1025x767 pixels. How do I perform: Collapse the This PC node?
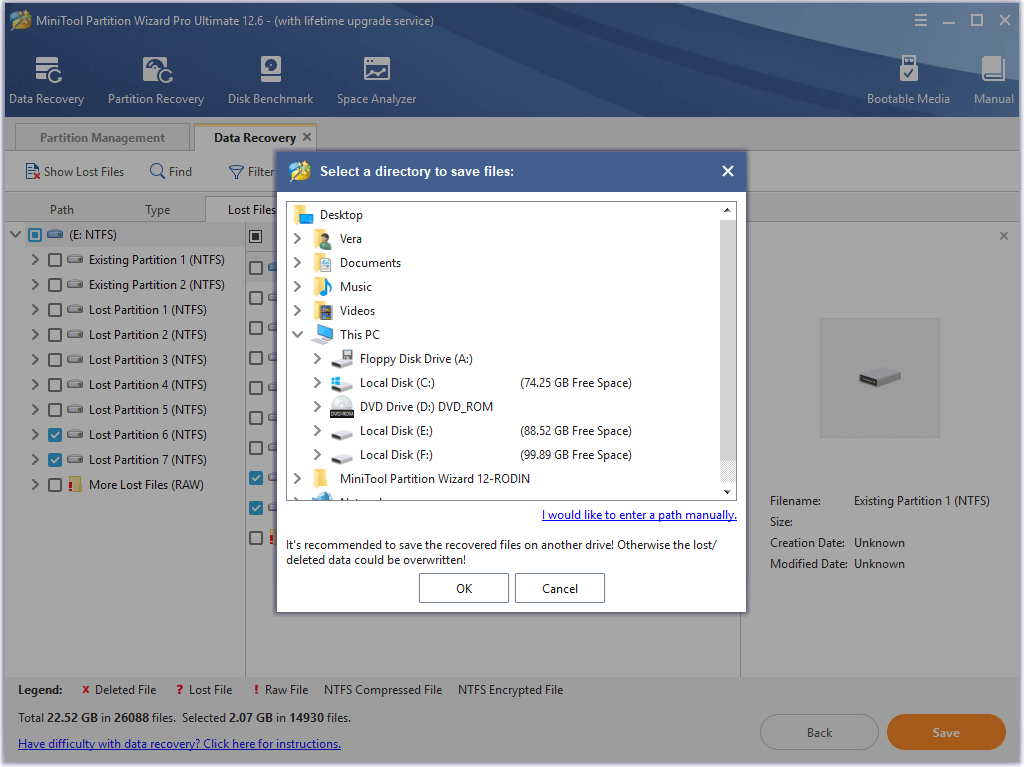[297, 335]
